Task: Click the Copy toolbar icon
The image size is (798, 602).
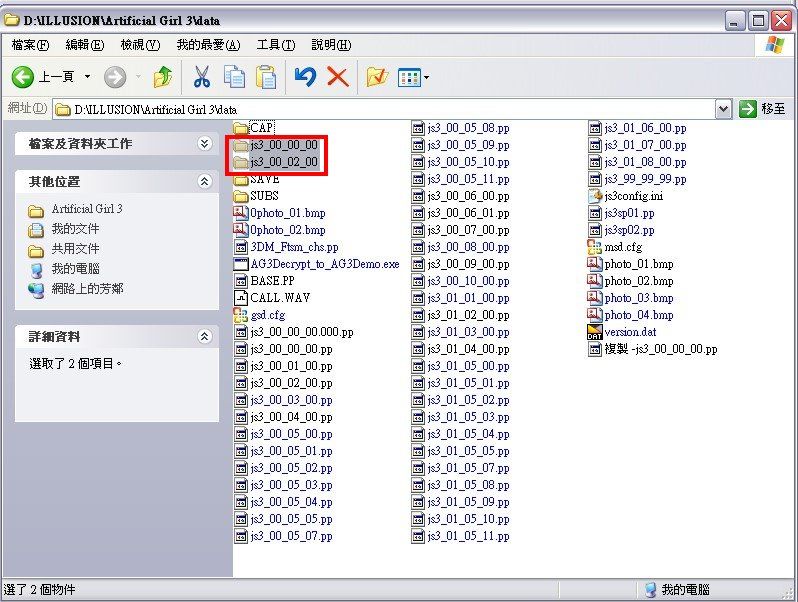Action: click(x=234, y=77)
